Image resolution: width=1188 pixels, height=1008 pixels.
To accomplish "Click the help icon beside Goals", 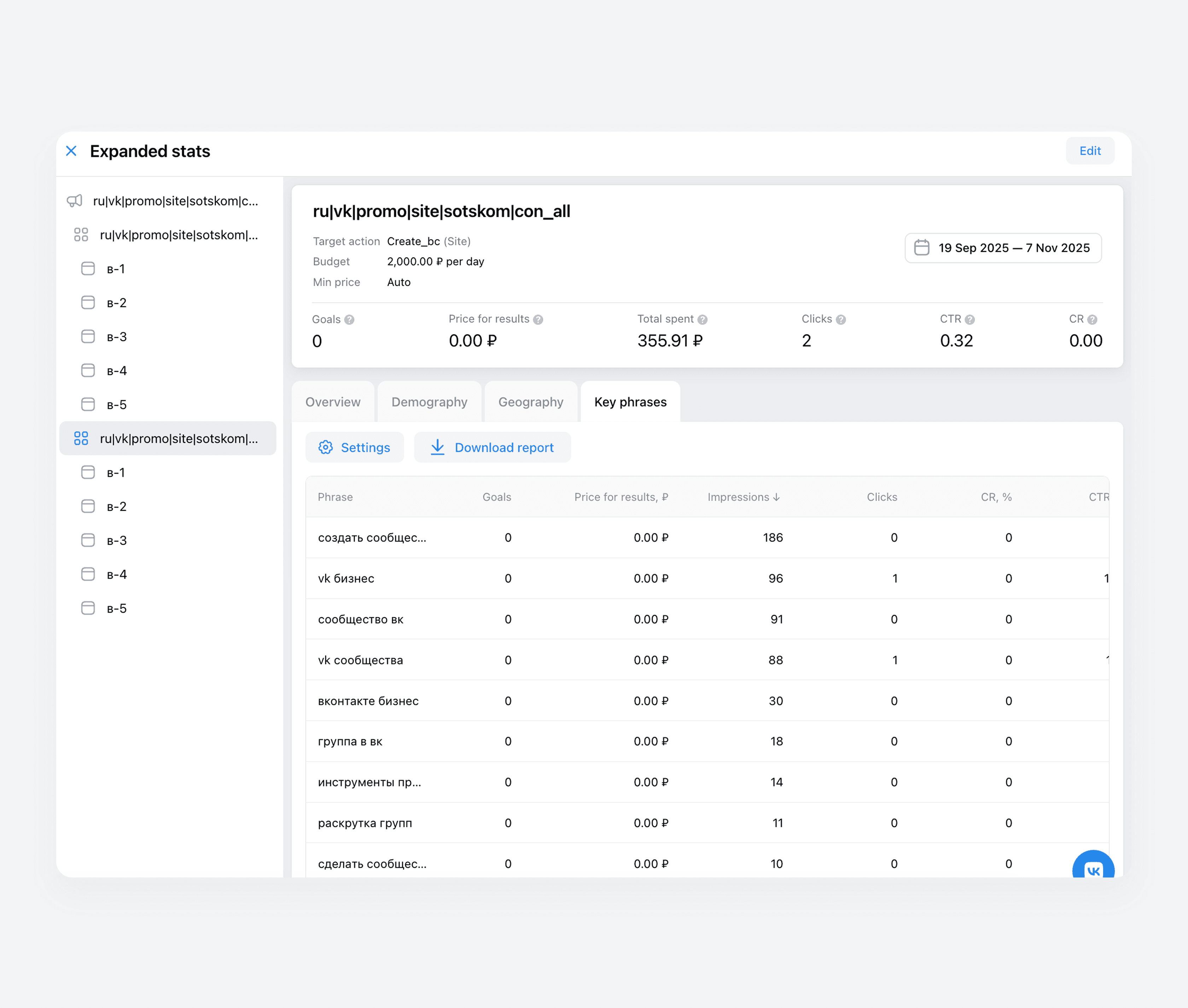I will (350, 319).
